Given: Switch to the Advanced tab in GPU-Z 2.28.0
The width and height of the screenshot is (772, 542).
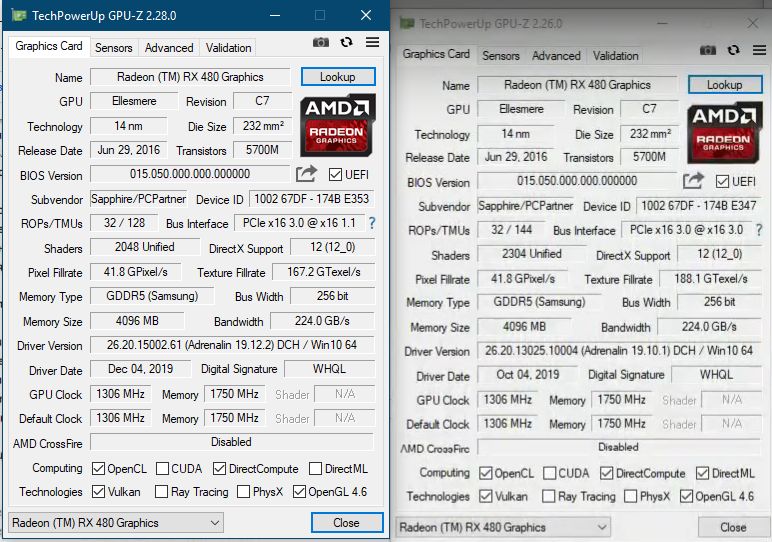Looking at the screenshot, I should [x=169, y=48].
